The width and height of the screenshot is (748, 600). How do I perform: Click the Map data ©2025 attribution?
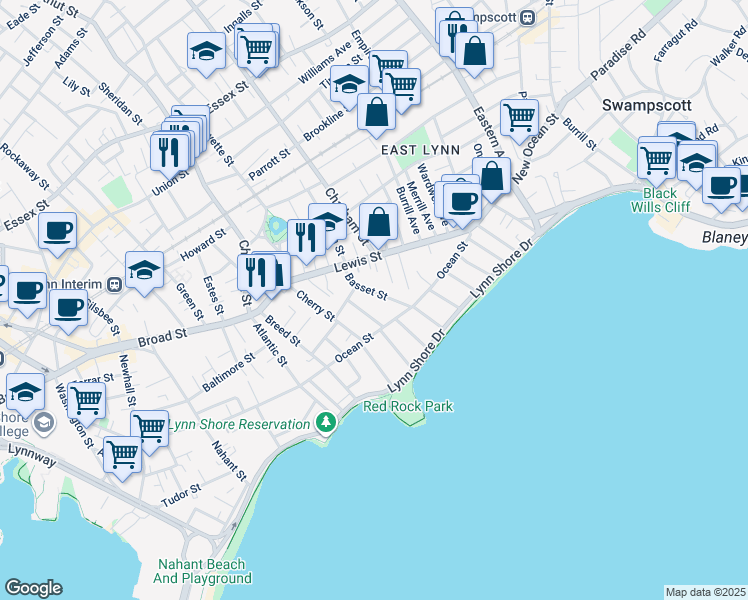pos(705,592)
